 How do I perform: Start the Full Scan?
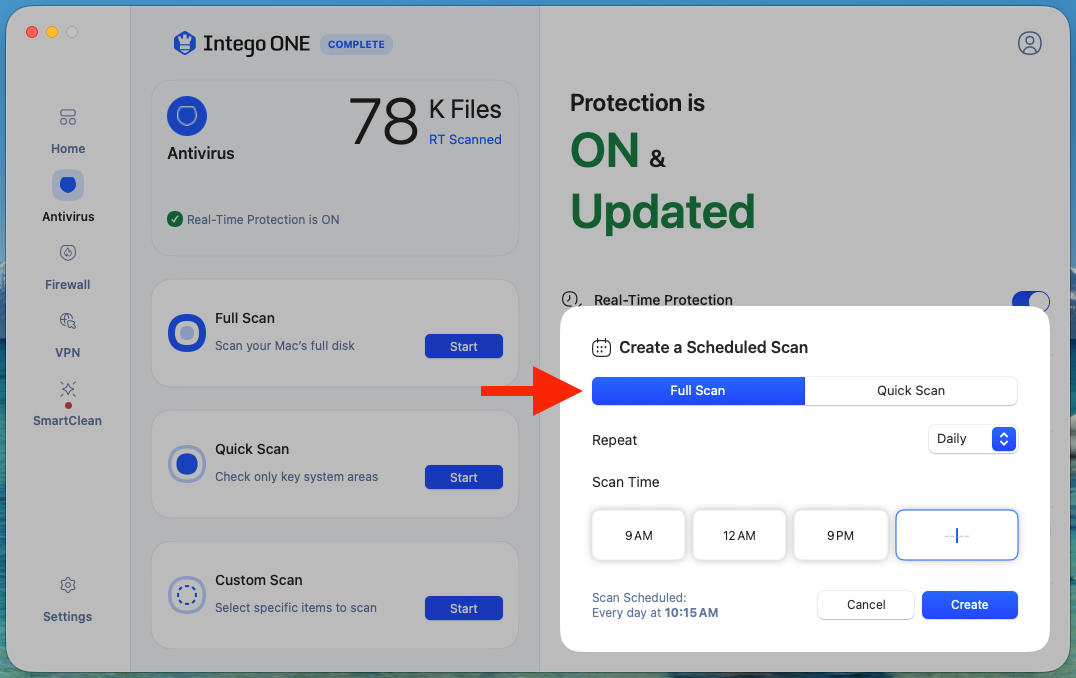click(x=464, y=347)
